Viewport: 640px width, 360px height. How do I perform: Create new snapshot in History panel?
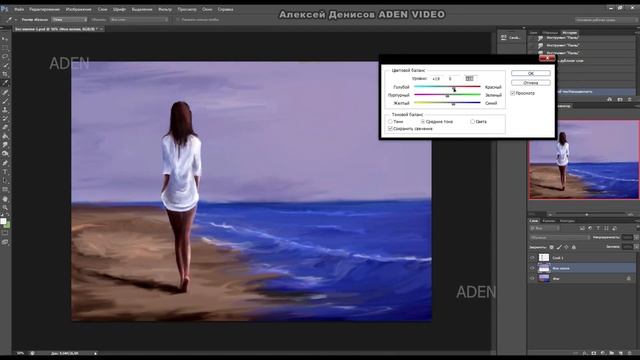pos(620,99)
